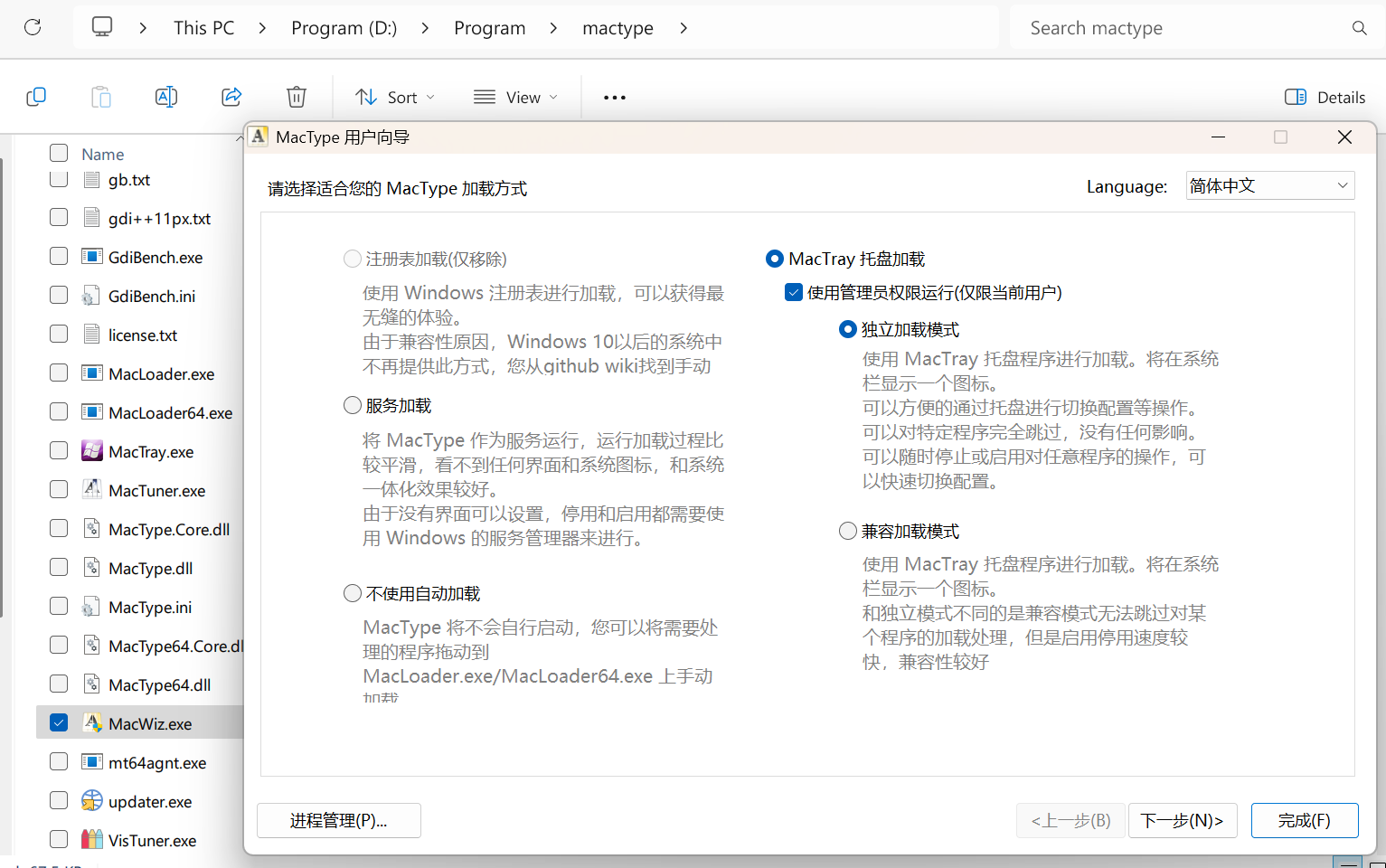Select the 兼容加载模式 radio button
The image size is (1386, 868).
coord(848,531)
